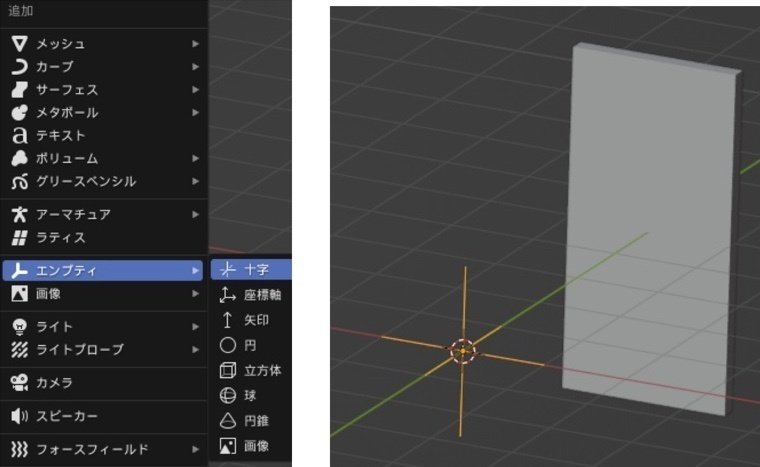Viewport: 760px width, 467px height.
Task: Click the グリースペンシル squiggle icon
Action: click(x=19, y=181)
